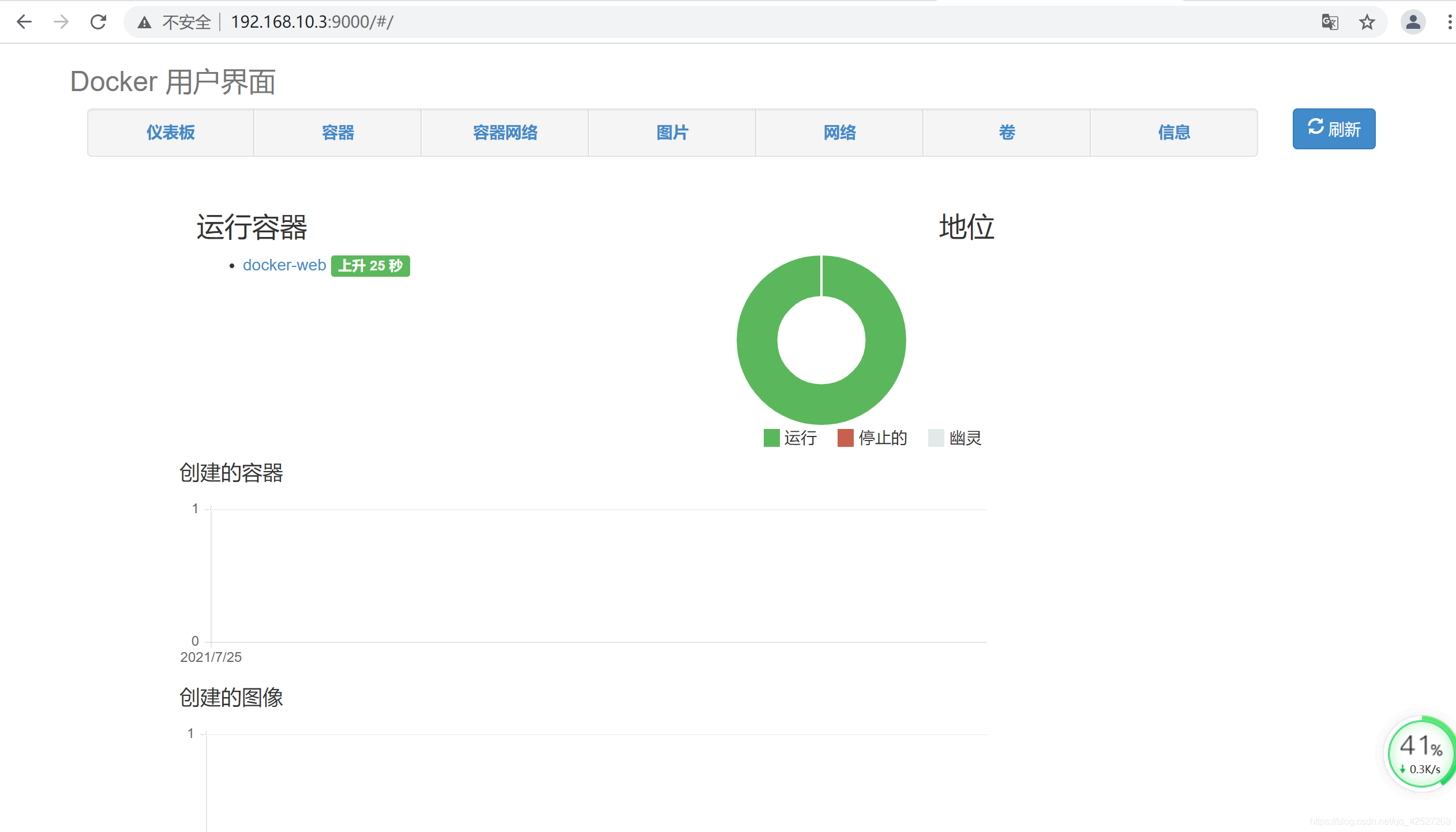Switch to the 卷 volumes tab

point(1007,133)
